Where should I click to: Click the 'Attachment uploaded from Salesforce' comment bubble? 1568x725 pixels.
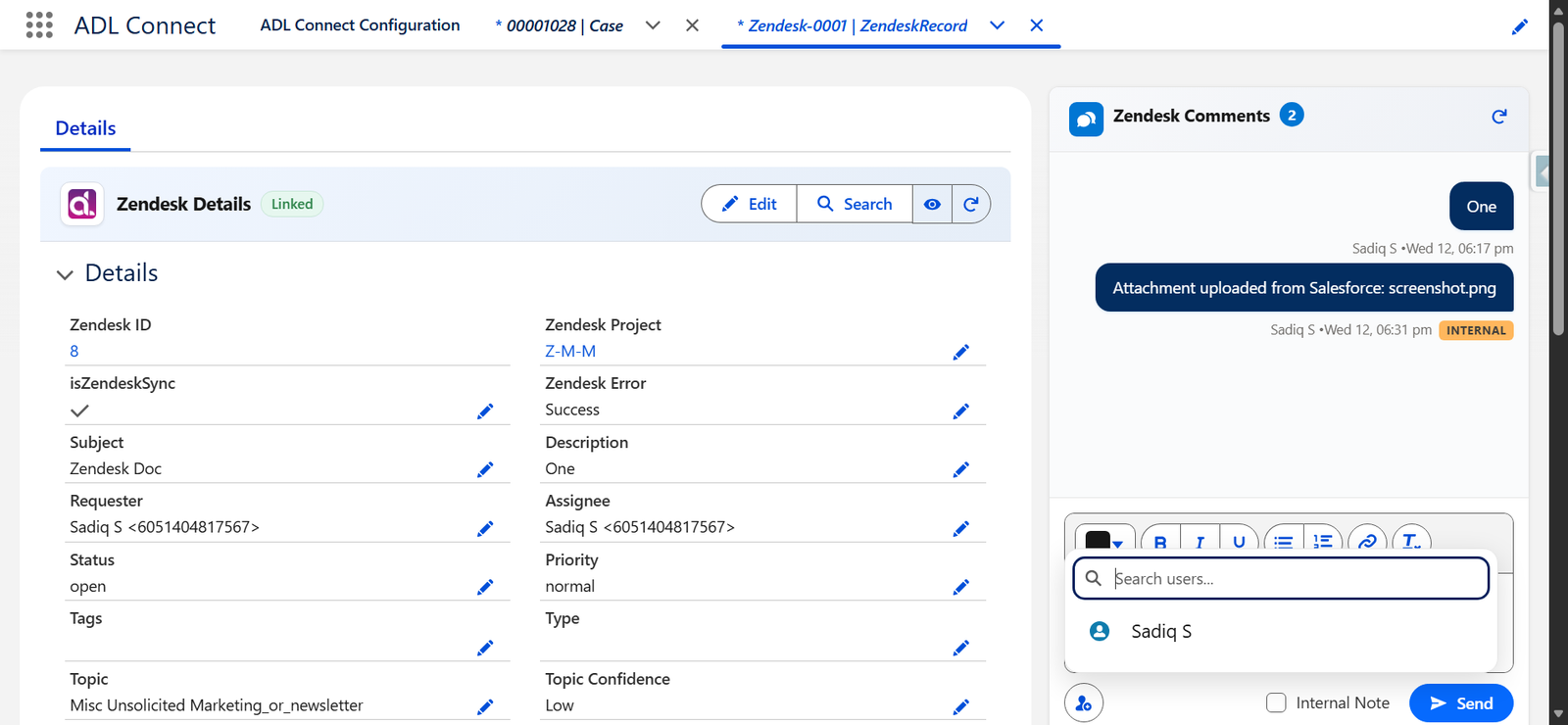click(x=1304, y=287)
